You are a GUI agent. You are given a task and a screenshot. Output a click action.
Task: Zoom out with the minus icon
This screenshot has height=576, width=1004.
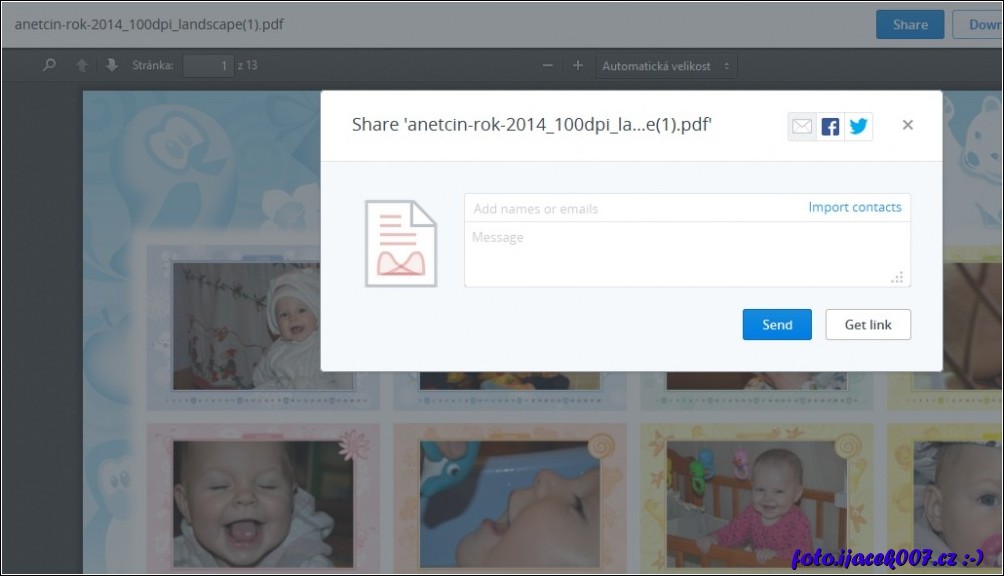tap(548, 66)
